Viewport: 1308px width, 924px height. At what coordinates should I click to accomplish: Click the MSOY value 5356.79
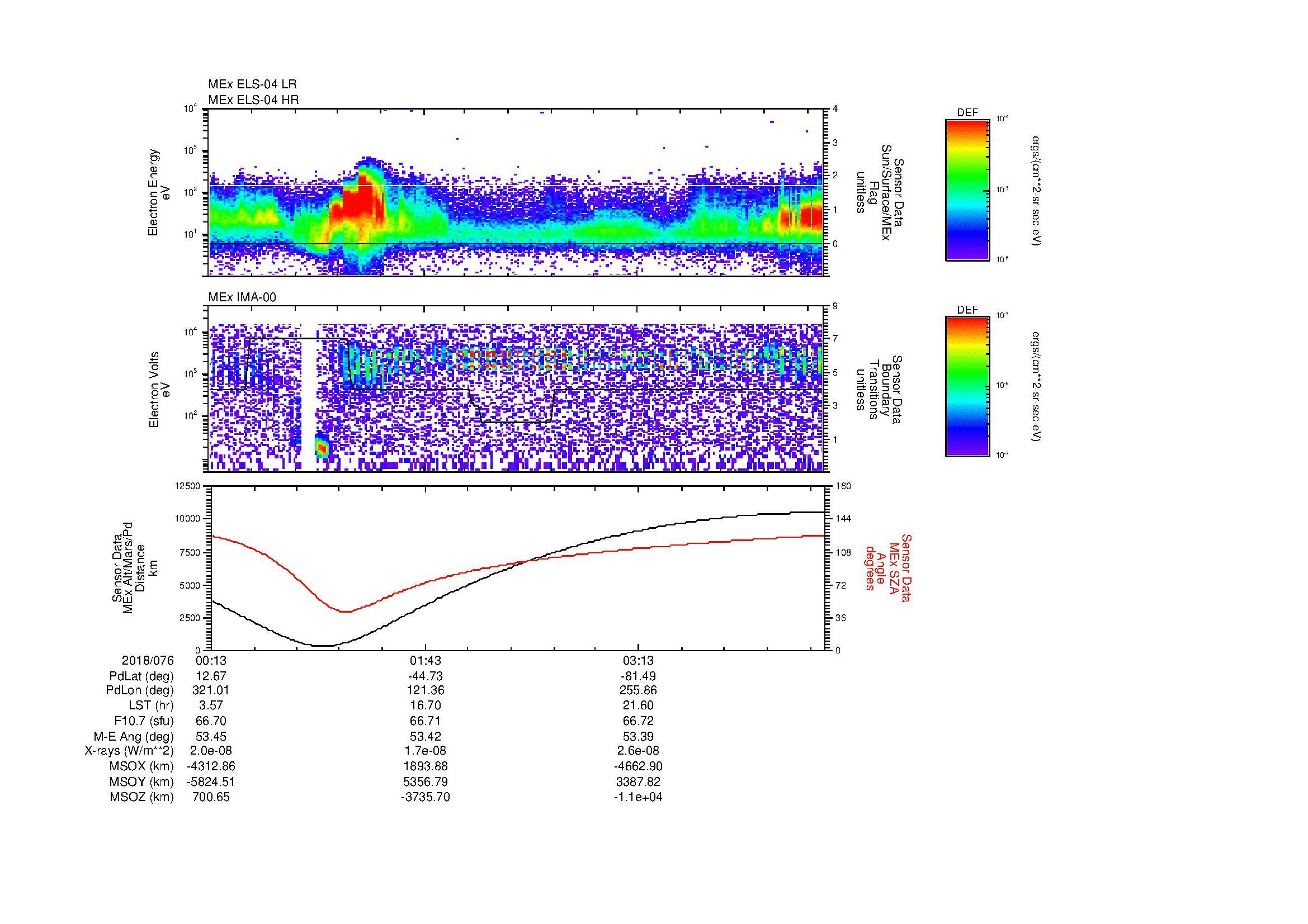point(425,781)
